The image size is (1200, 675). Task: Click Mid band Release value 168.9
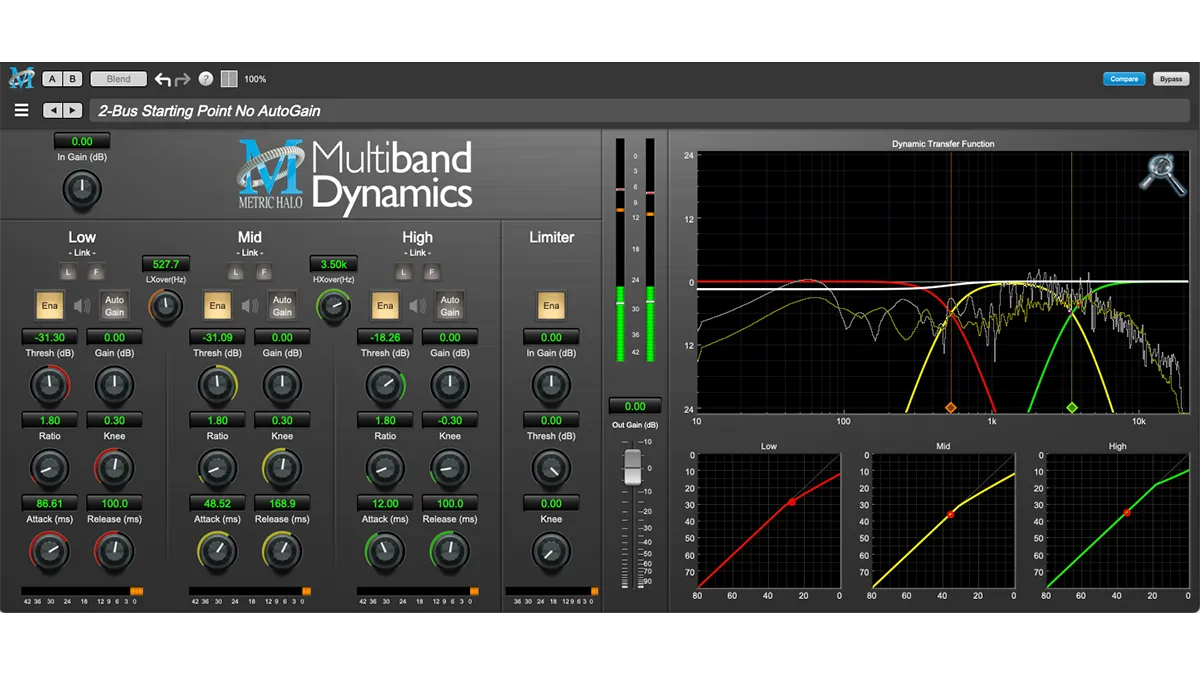coord(282,504)
